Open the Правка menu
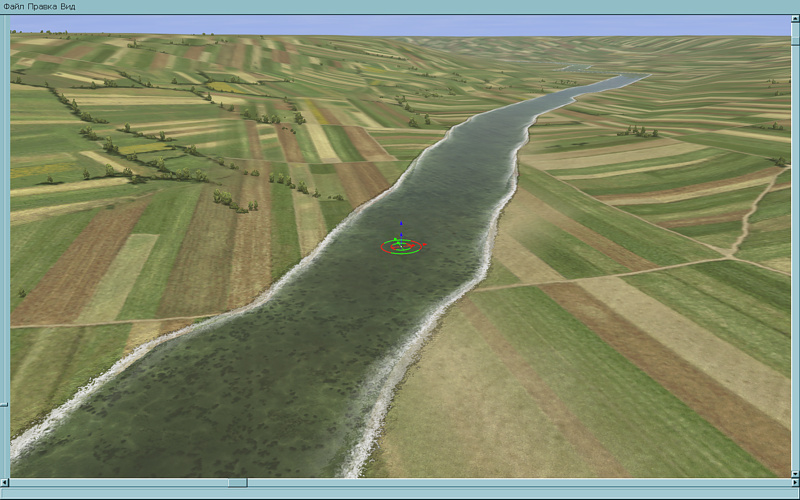The width and height of the screenshot is (800, 500). tap(40, 7)
